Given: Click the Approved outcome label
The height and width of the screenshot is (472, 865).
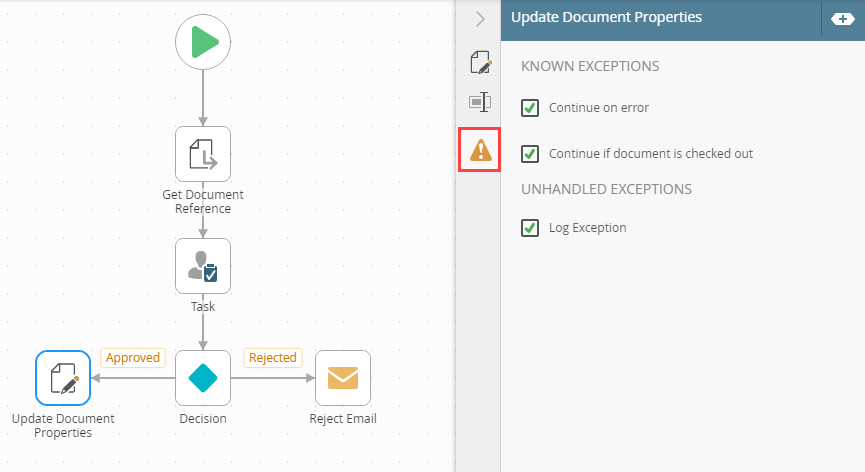Looking at the screenshot, I should tap(133, 358).
